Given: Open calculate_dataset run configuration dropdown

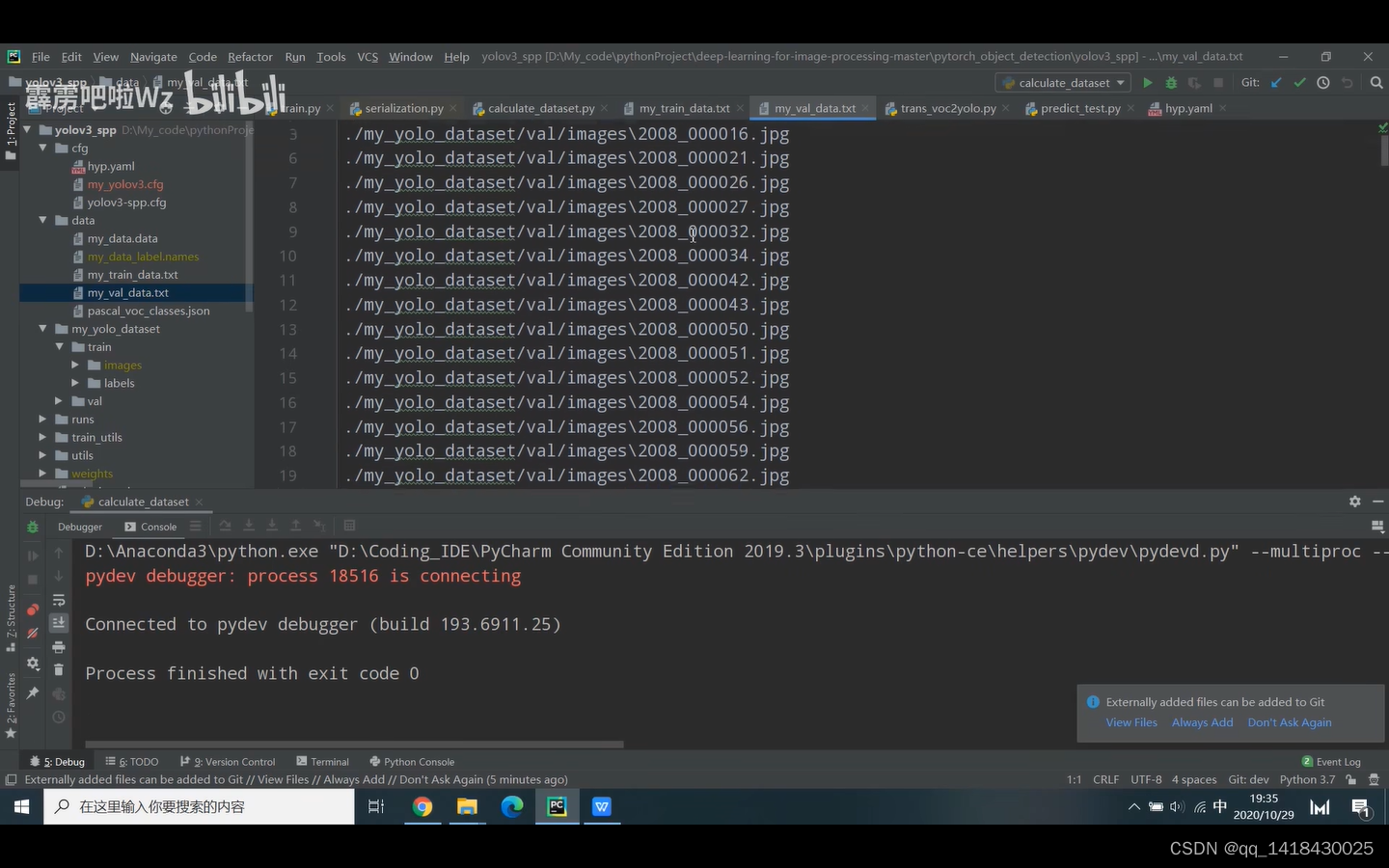Looking at the screenshot, I should (1064, 83).
